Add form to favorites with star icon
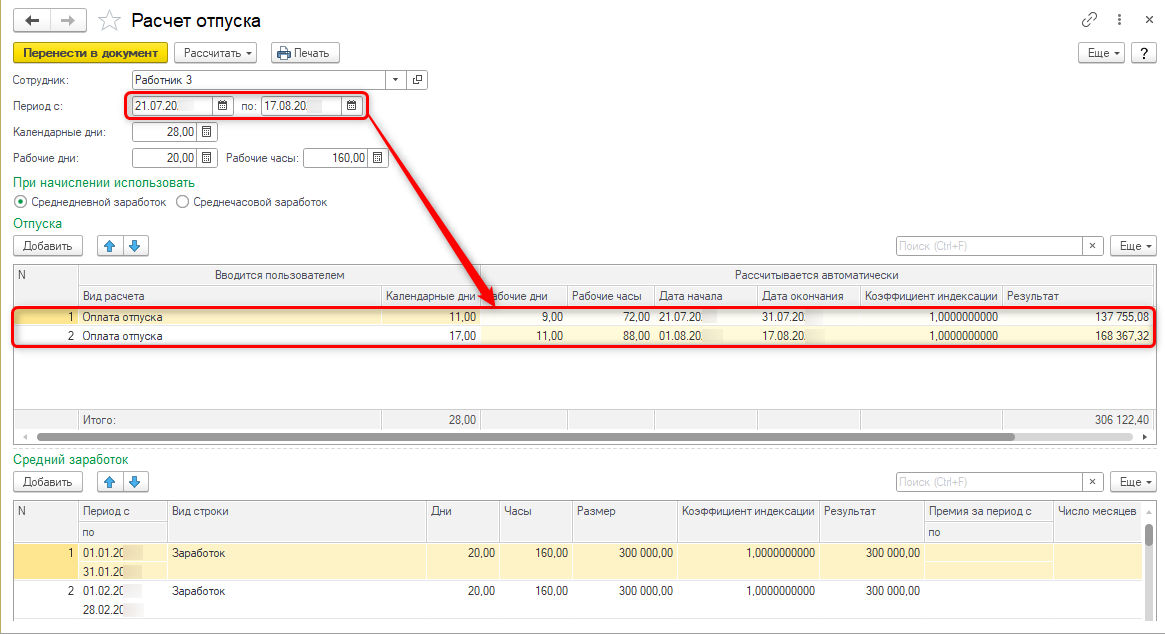 (x=111, y=20)
